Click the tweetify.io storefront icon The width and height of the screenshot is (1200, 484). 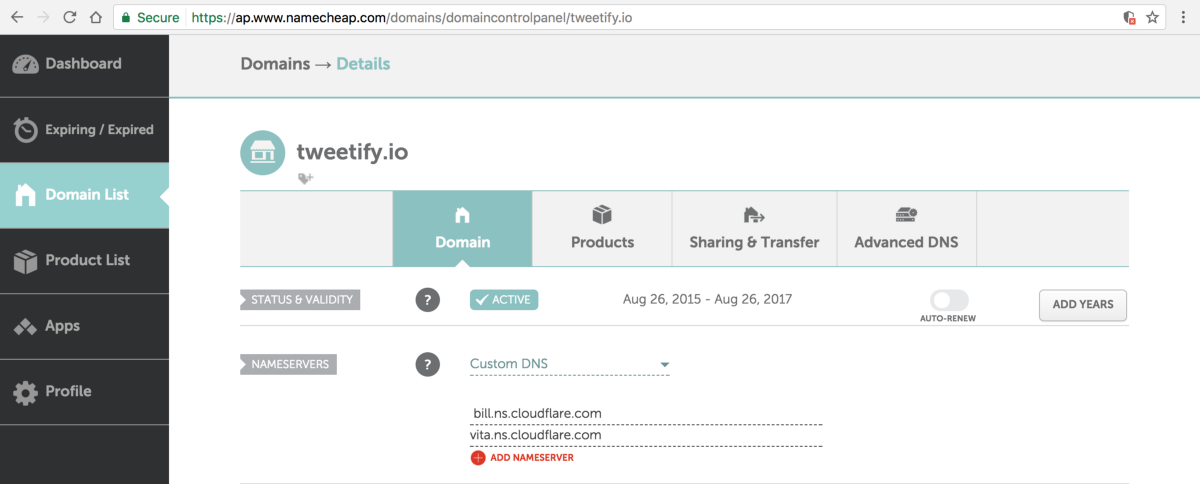[x=263, y=153]
